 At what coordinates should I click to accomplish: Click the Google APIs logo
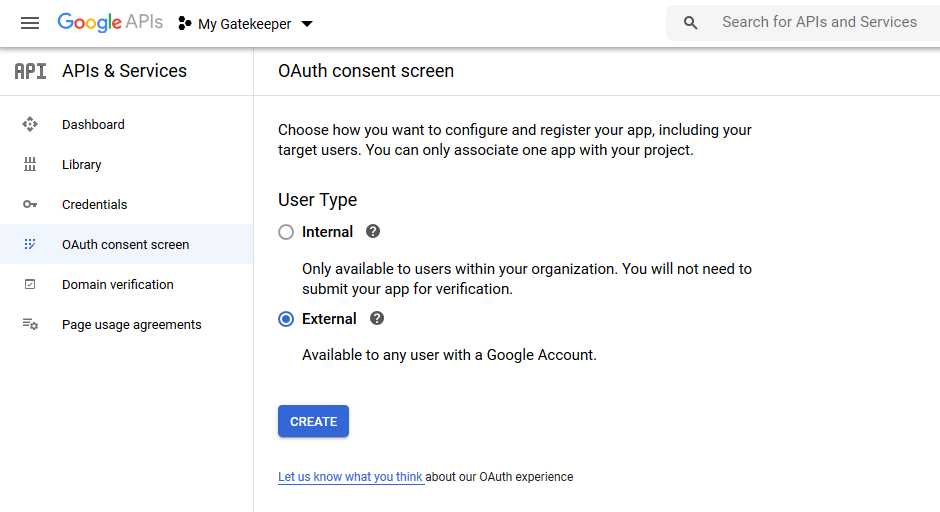click(x=110, y=23)
